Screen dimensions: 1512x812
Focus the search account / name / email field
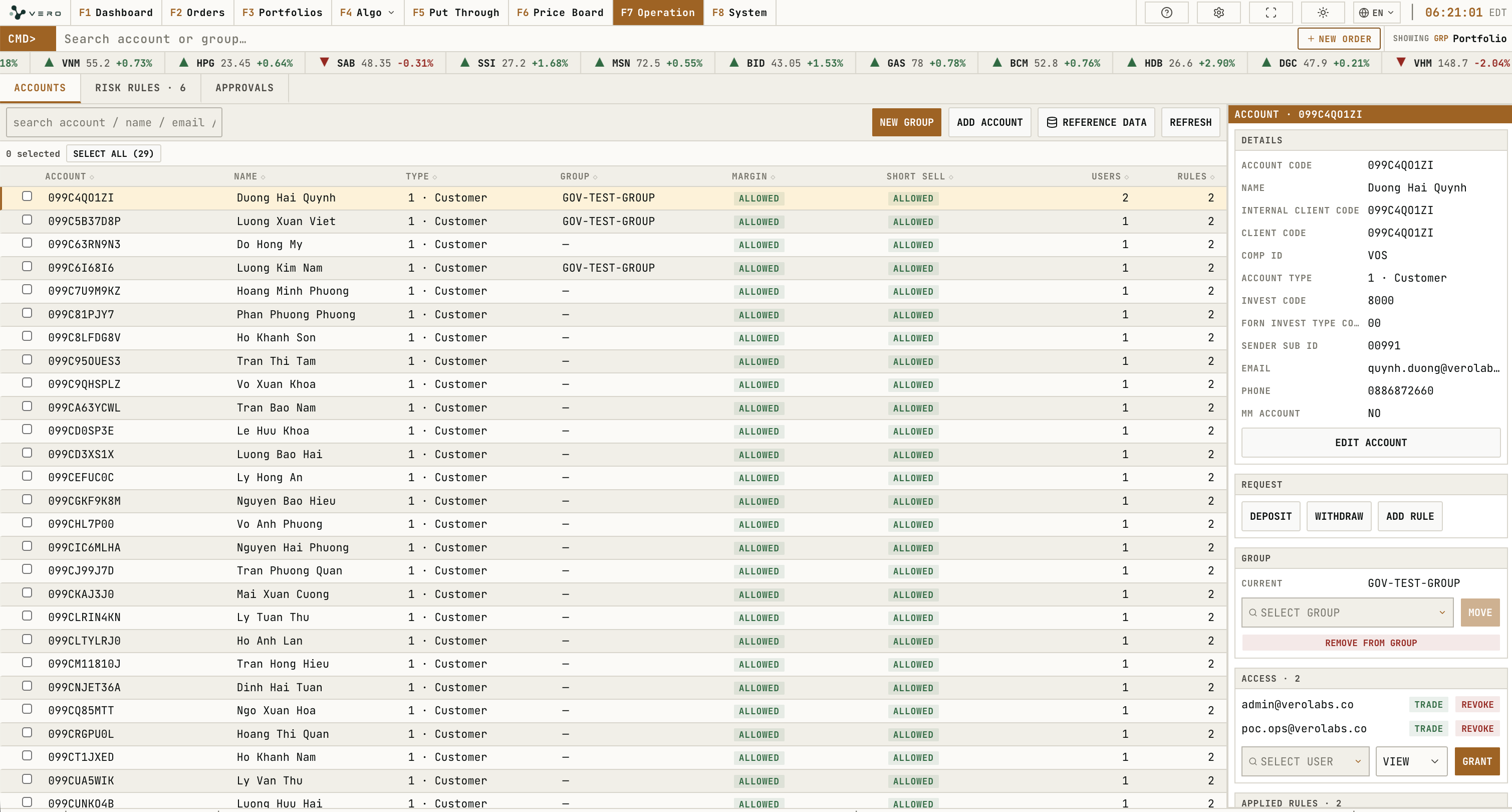[114, 122]
